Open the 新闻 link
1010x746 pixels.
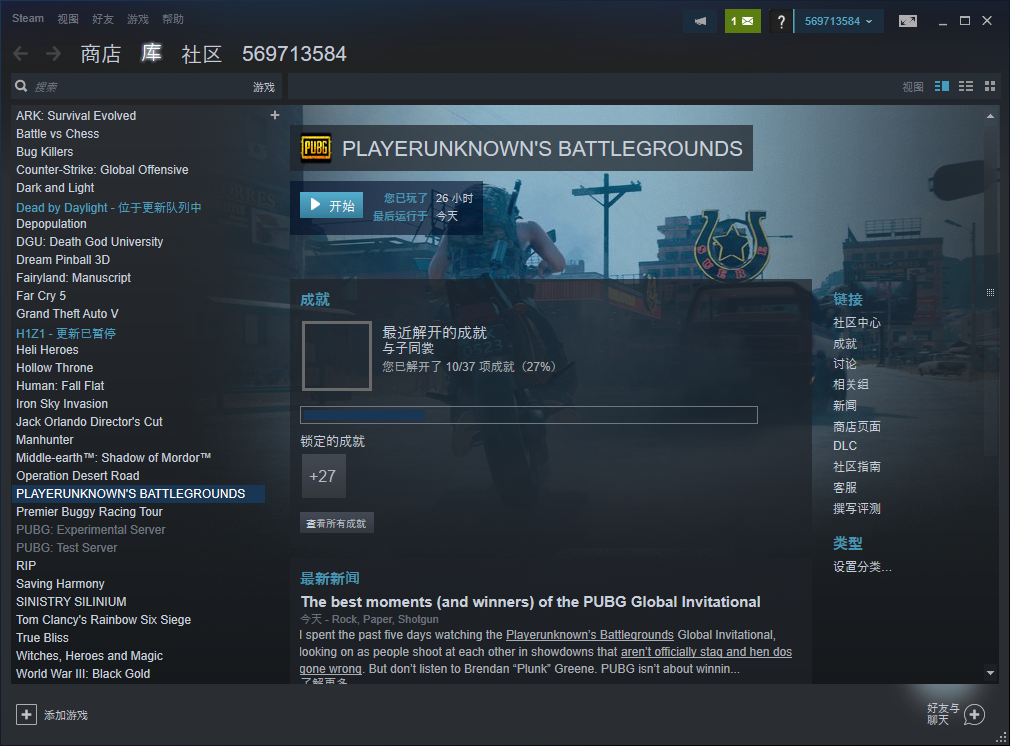(845, 405)
